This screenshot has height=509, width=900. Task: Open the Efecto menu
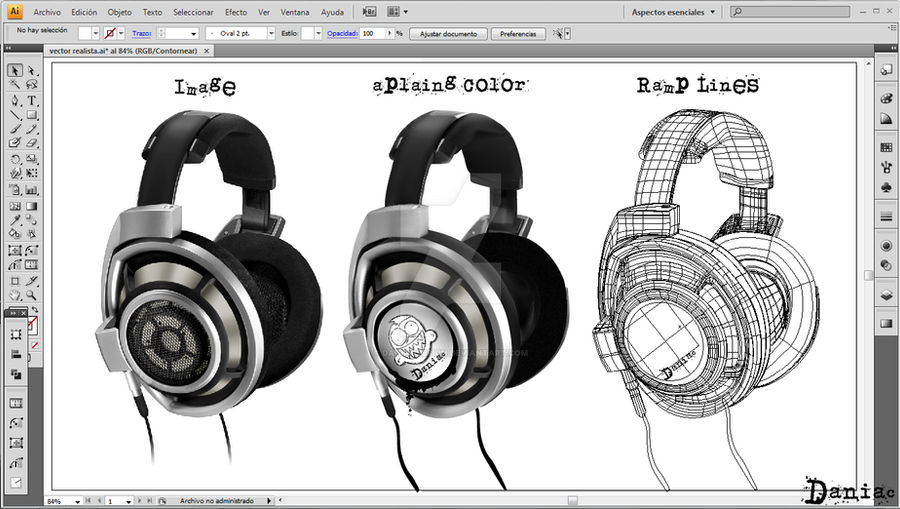[x=236, y=12]
